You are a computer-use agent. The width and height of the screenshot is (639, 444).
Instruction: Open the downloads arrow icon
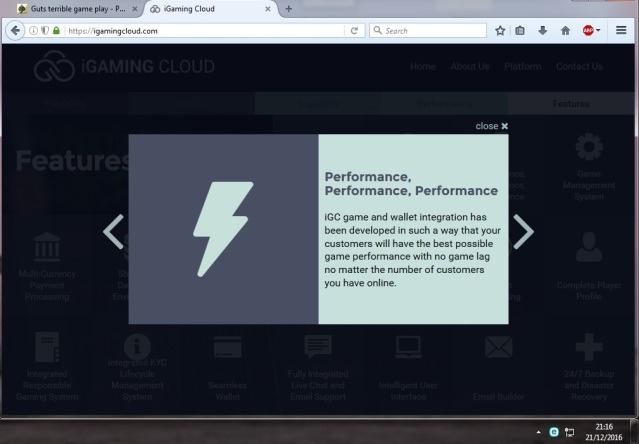pyautogui.click(x=542, y=31)
